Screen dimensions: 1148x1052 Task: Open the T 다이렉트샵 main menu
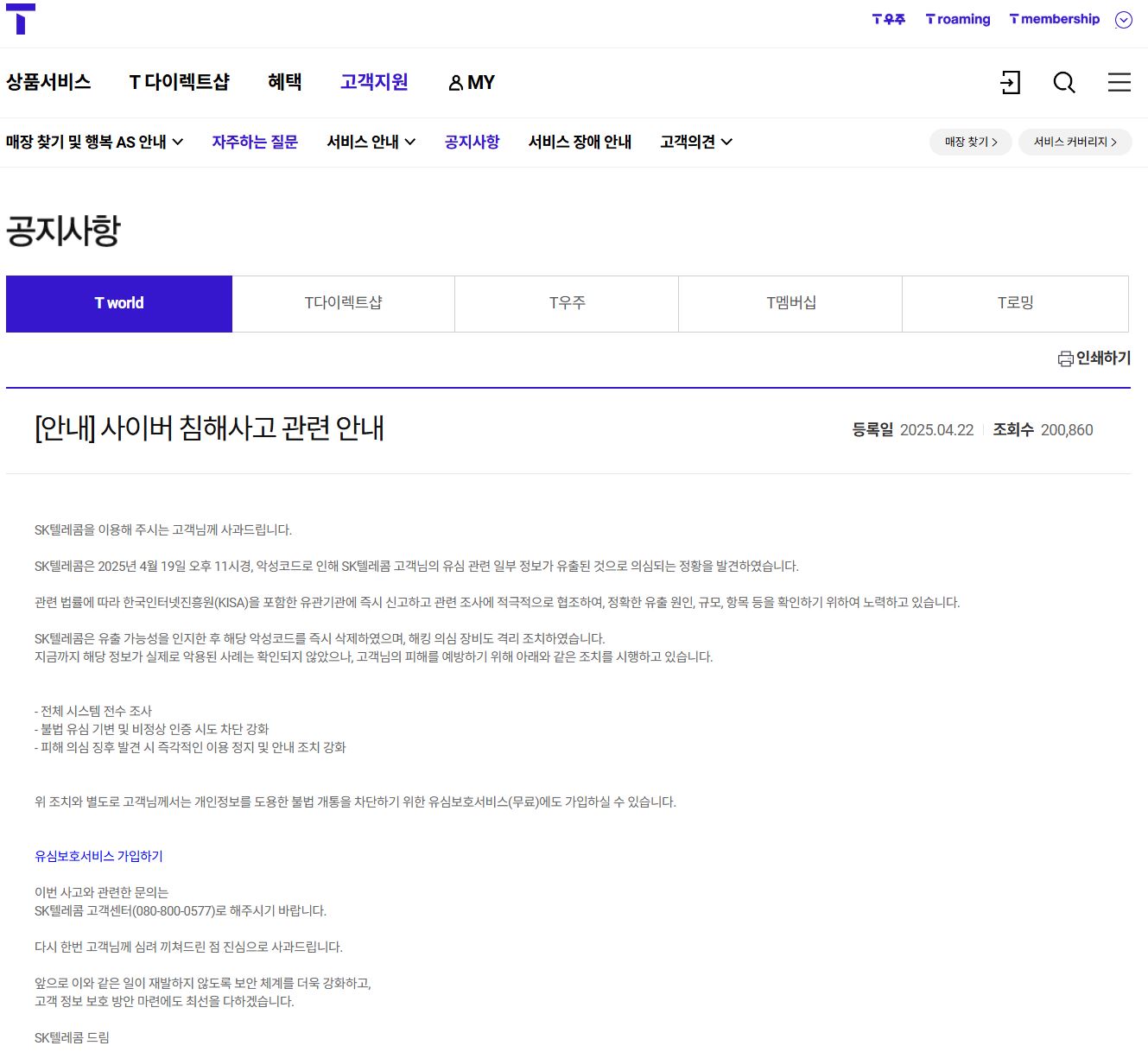pyautogui.click(x=180, y=82)
